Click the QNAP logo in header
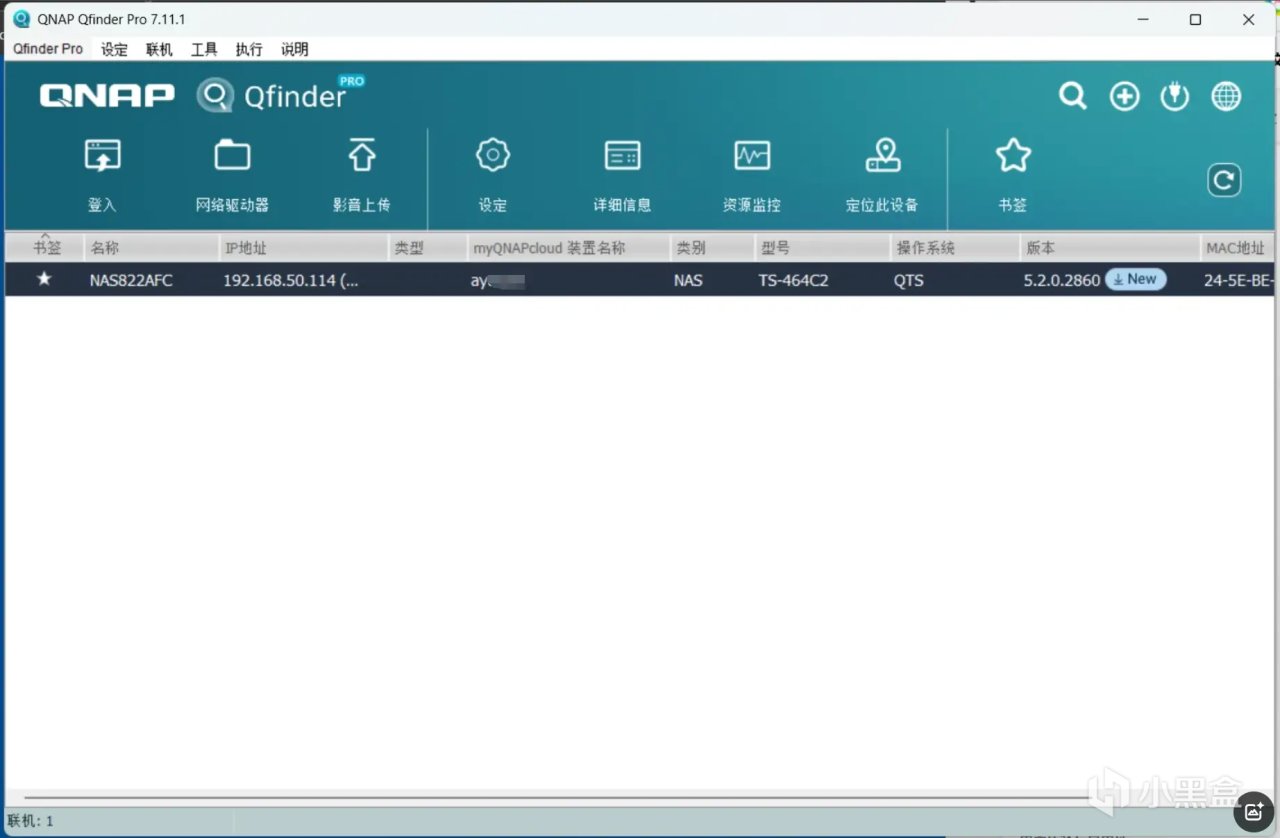This screenshot has height=838, width=1280. pos(107,96)
